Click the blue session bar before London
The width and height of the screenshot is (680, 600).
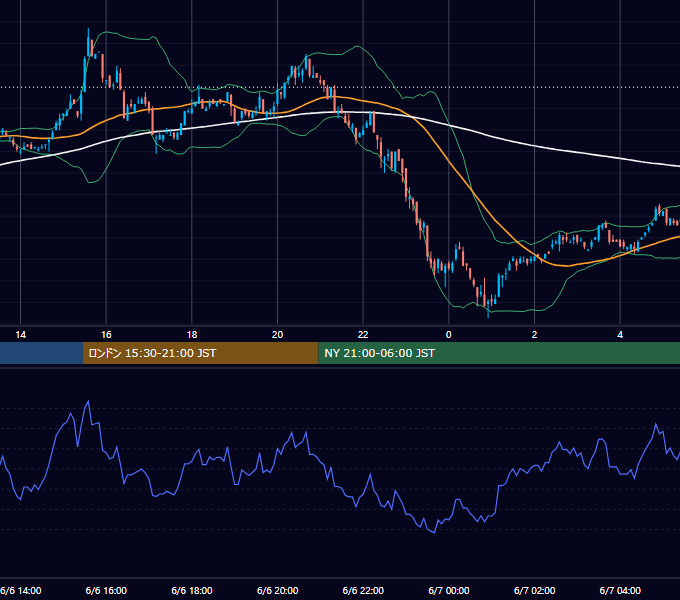41,353
